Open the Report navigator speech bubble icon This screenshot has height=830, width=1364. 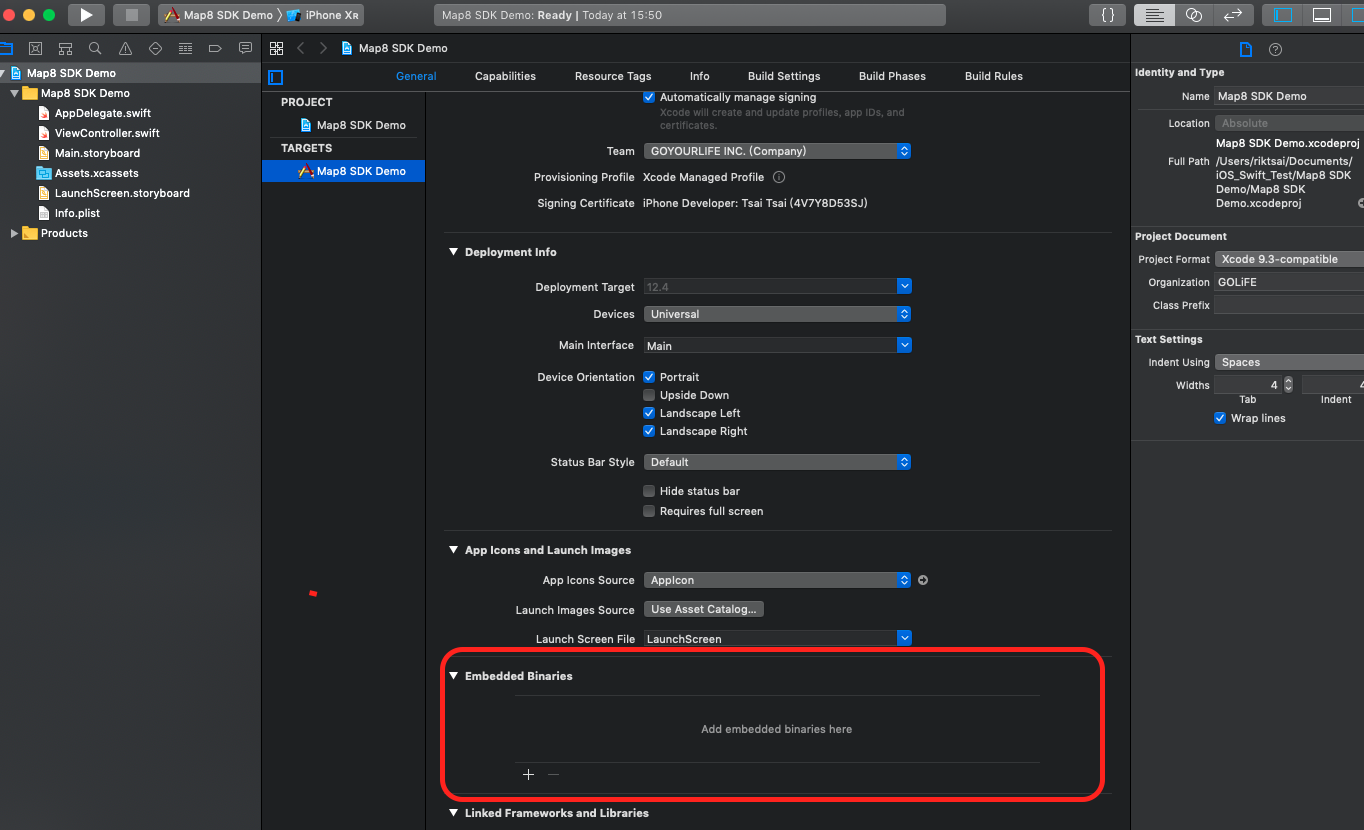pos(245,48)
